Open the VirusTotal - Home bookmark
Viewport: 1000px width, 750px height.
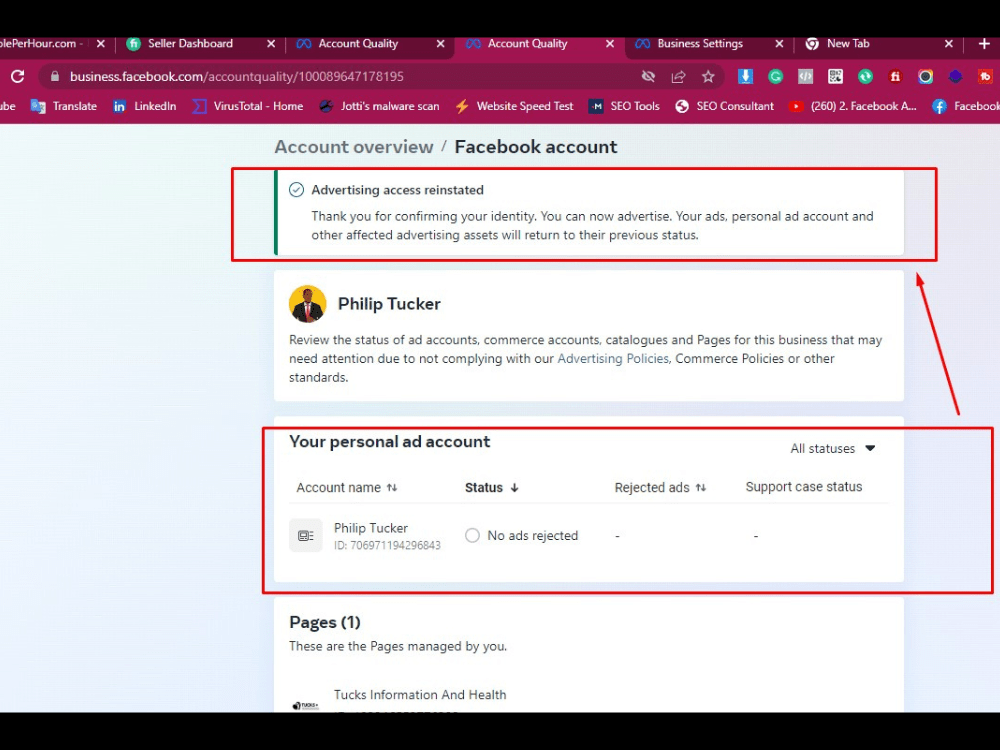[248, 106]
